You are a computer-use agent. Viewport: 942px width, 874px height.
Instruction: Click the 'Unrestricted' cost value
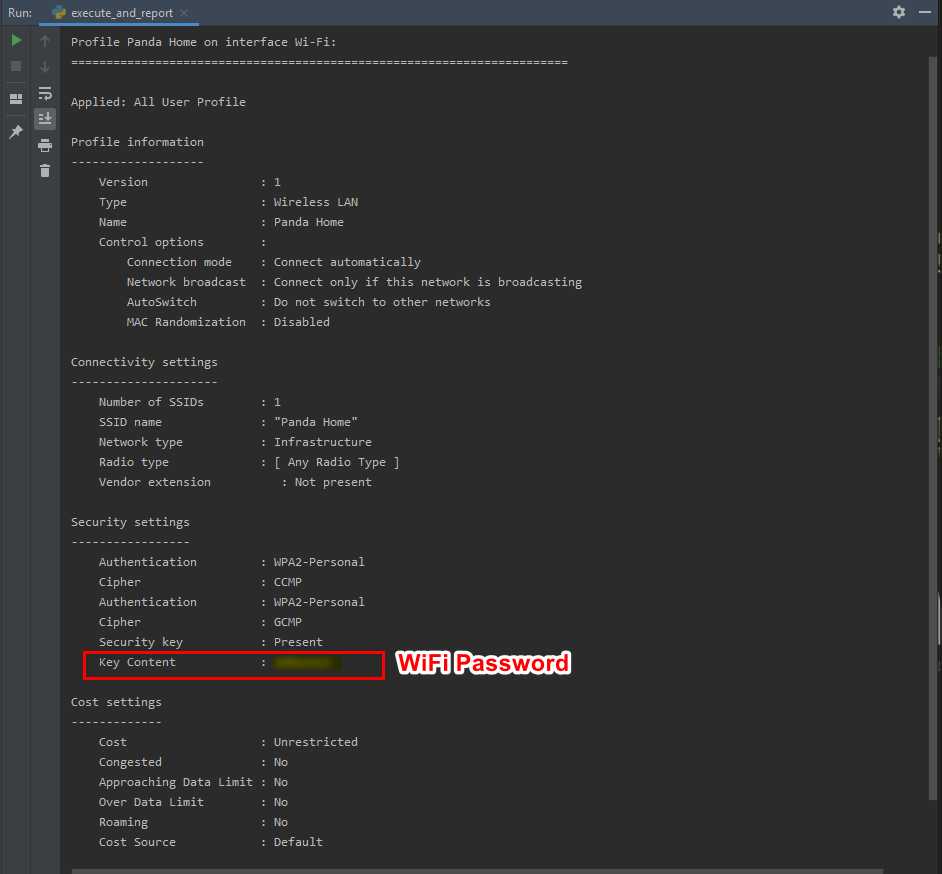pos(315,742)
